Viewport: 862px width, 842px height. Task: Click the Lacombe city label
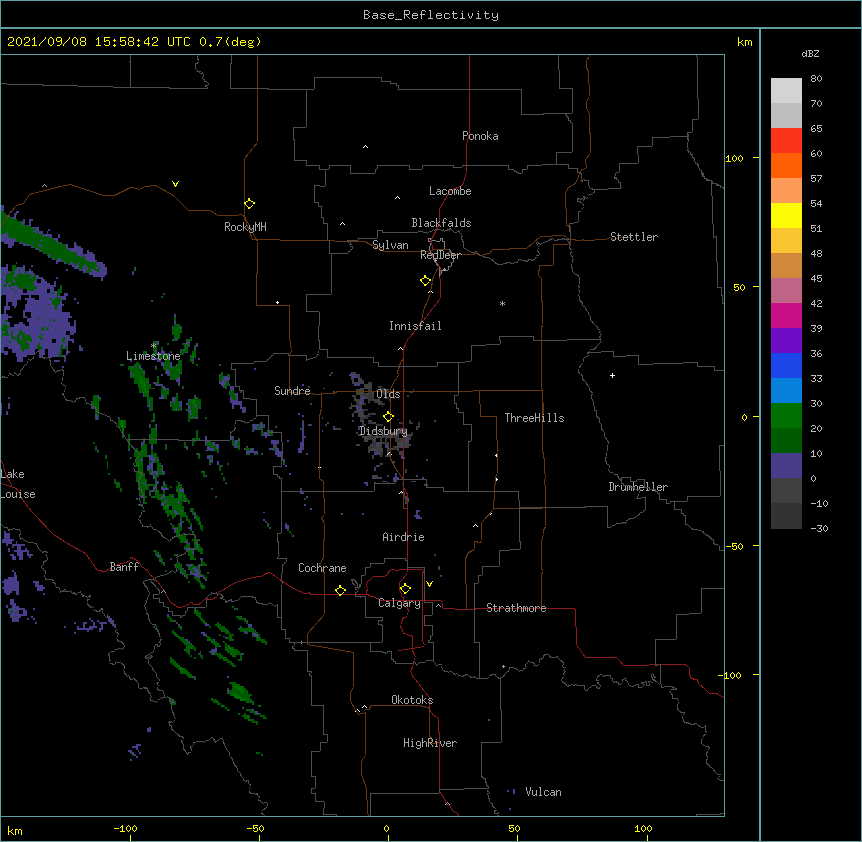[450, 191]
